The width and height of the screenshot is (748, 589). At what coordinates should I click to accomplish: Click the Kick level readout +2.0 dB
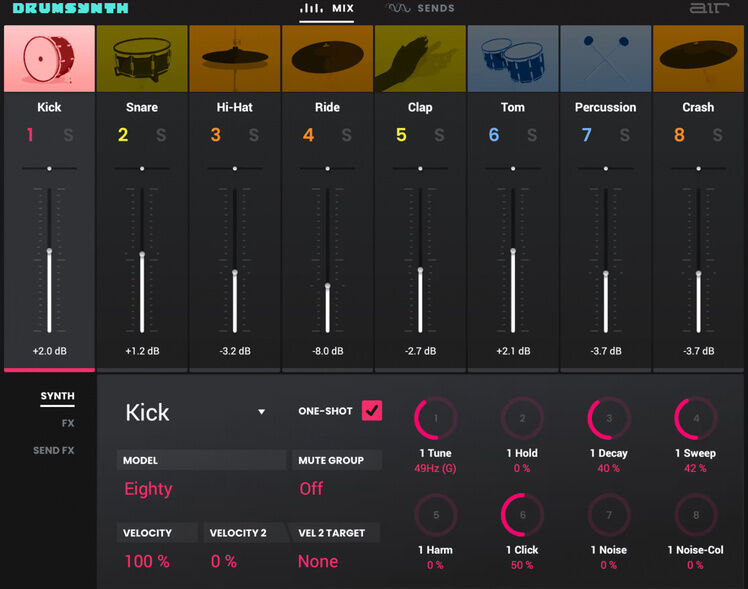(50, 351)
